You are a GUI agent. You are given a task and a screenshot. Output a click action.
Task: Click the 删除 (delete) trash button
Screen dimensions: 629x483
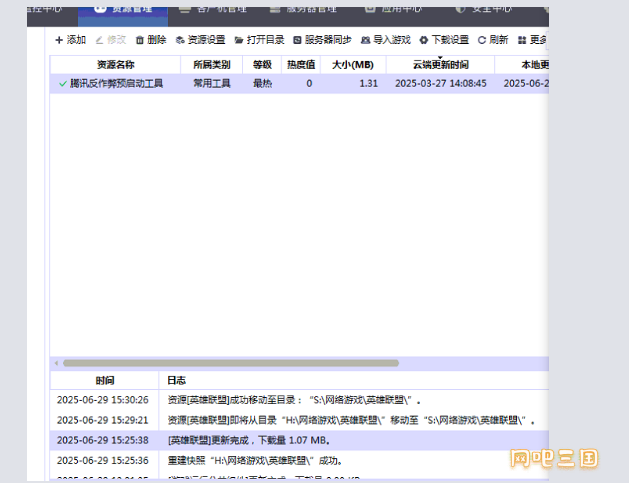pyautogui.click(x=151, y=40)
